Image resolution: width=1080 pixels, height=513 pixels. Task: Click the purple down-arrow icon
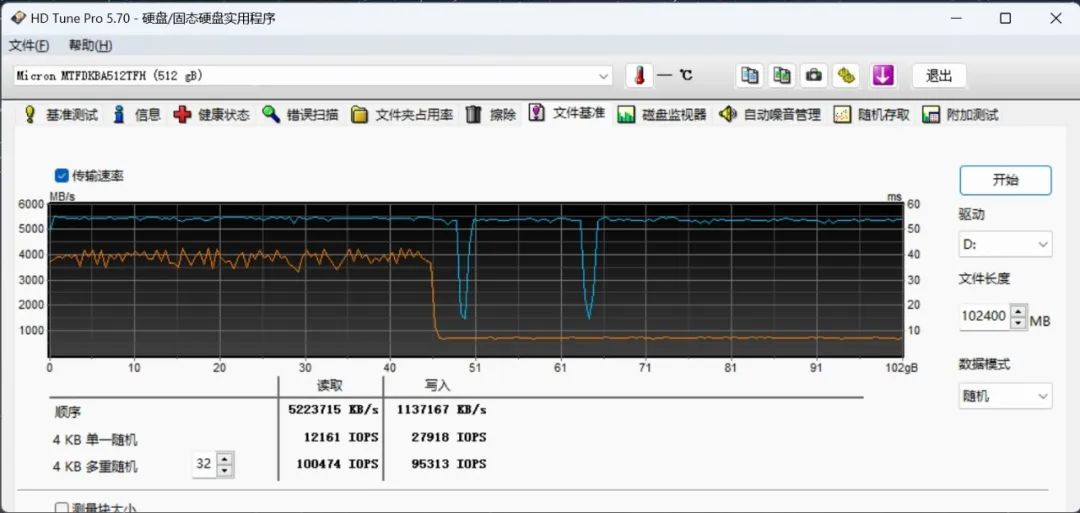(882, 76)
